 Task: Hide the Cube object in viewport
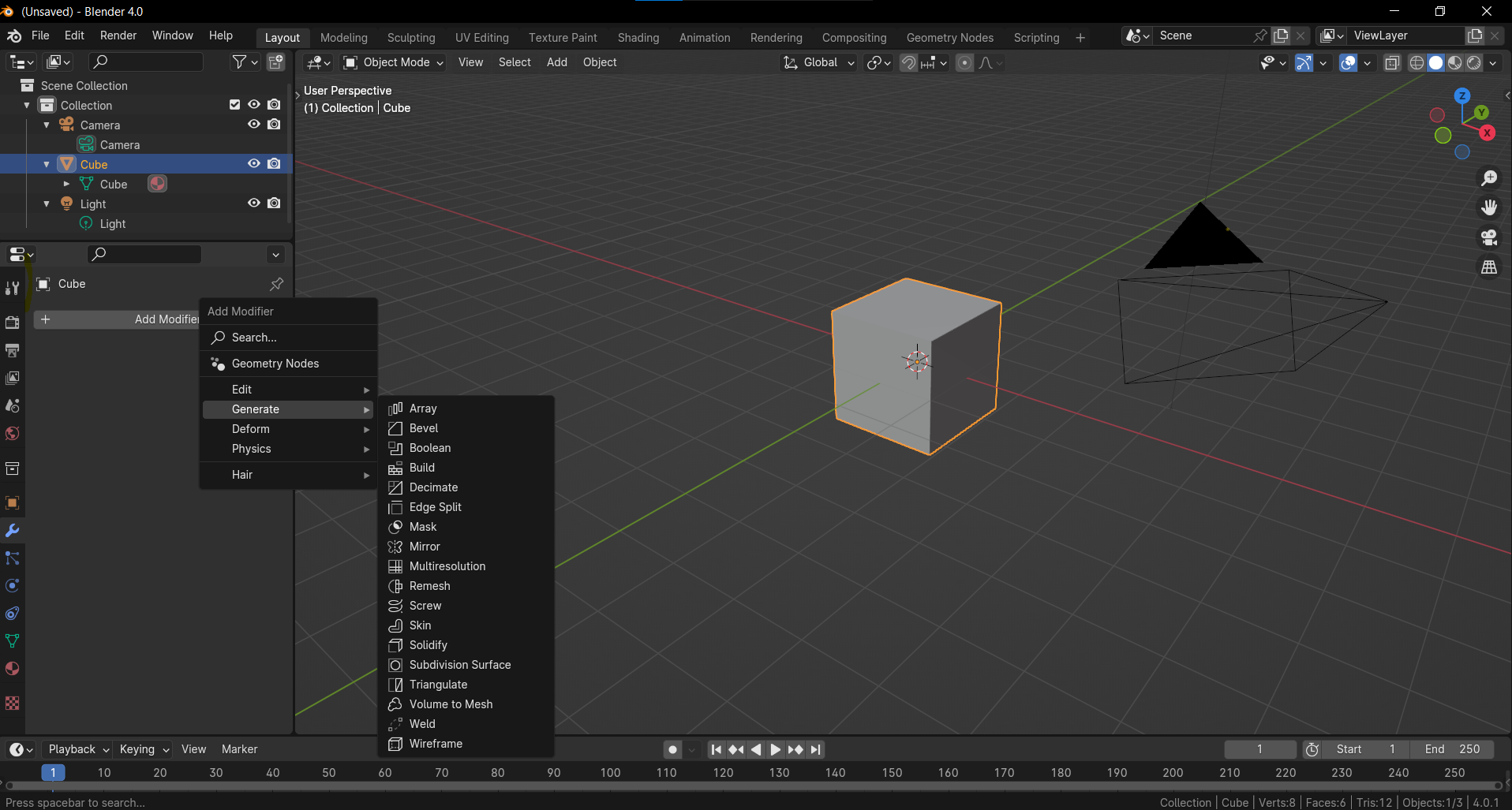pos(254,164)
